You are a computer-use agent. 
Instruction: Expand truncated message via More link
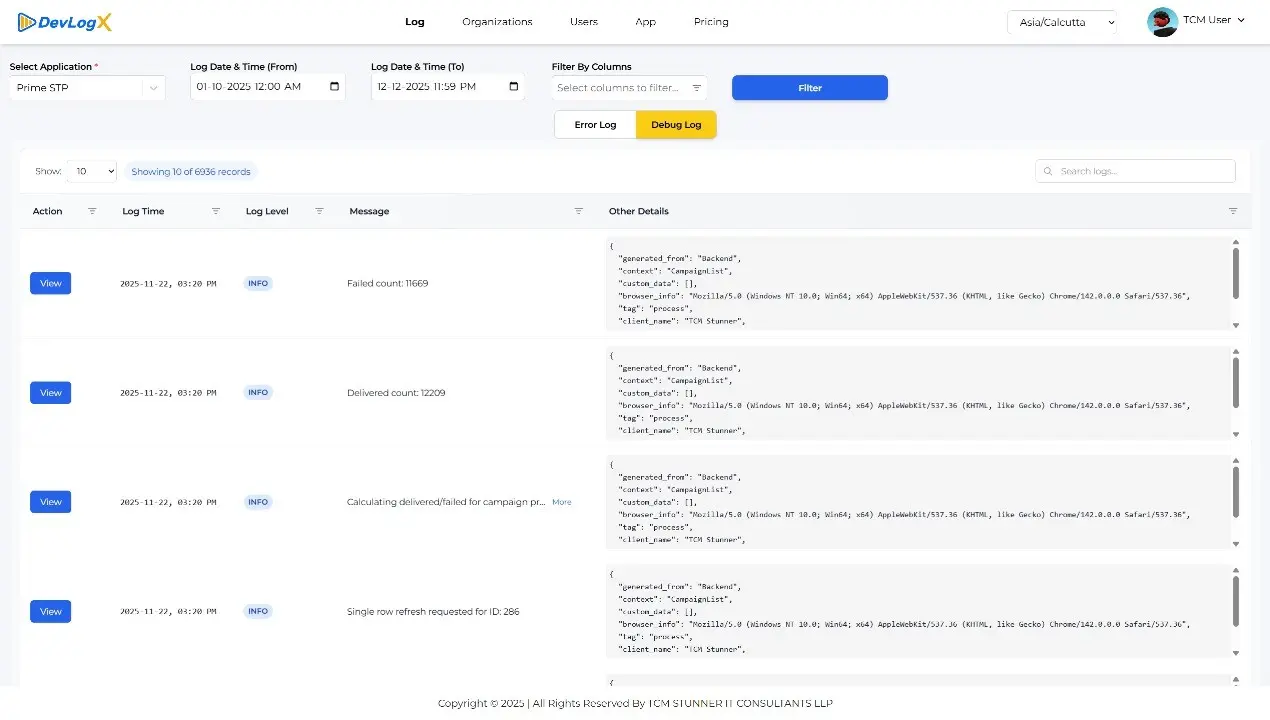coord(562,502)
